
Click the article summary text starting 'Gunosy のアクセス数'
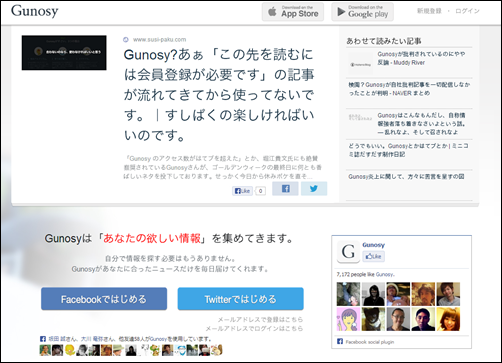click(x=222, y=167)
